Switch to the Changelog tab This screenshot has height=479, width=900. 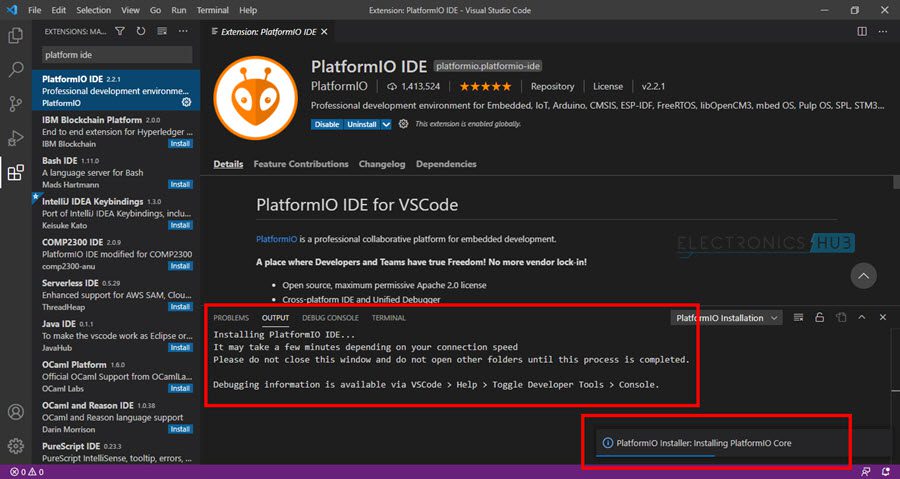pyautogui.click(x=382, y=164)
